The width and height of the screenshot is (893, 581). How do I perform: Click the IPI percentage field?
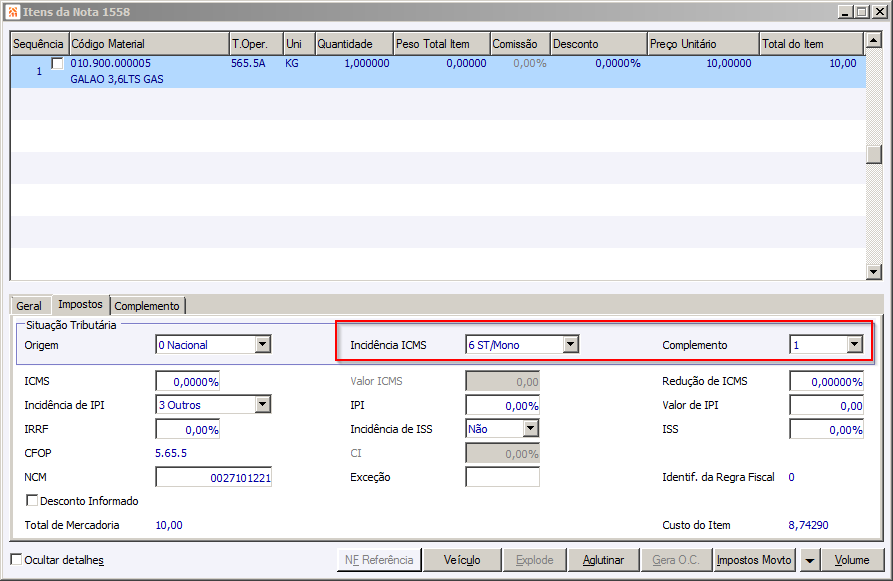pos(502,406)
